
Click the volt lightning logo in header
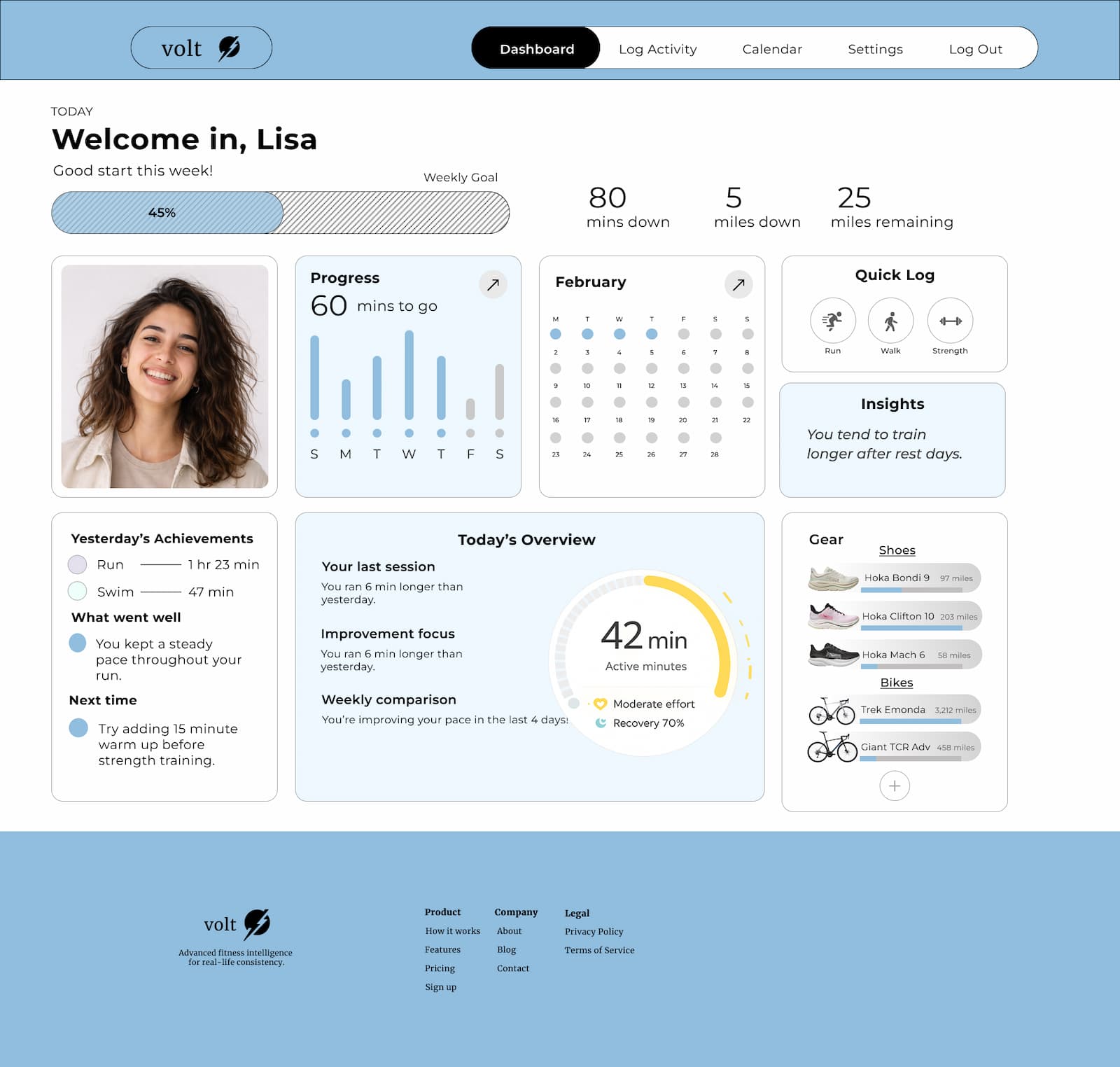click(x=229, y=48)
